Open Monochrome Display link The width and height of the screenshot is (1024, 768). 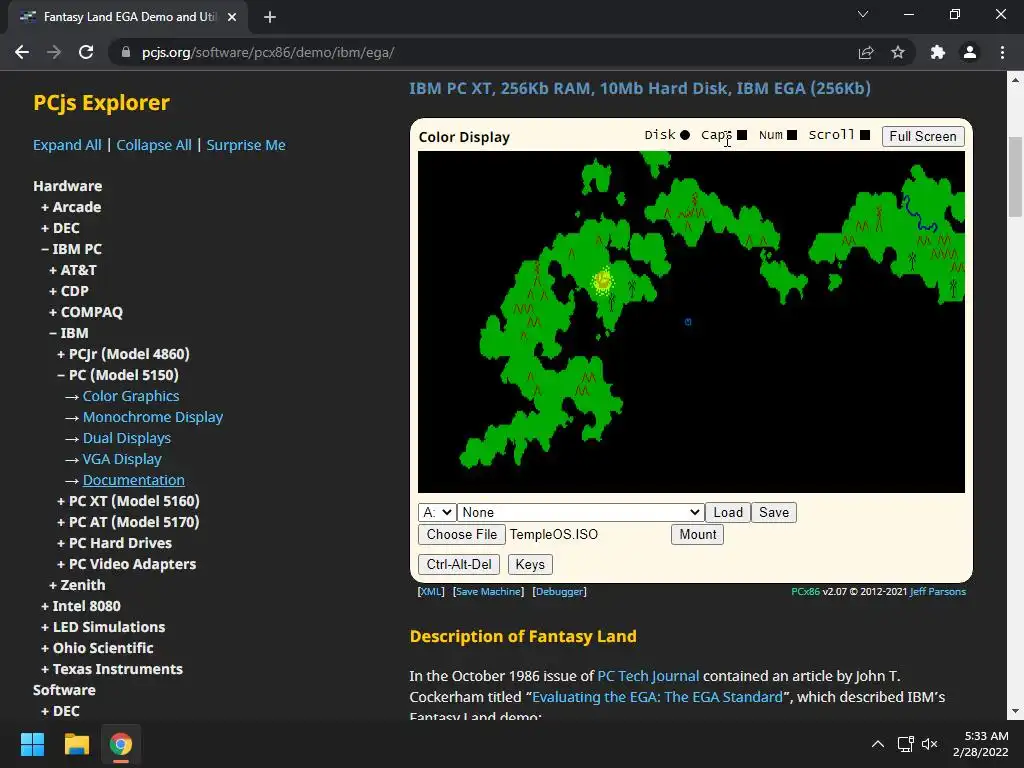pyautogui.click(x=153, y=417)
